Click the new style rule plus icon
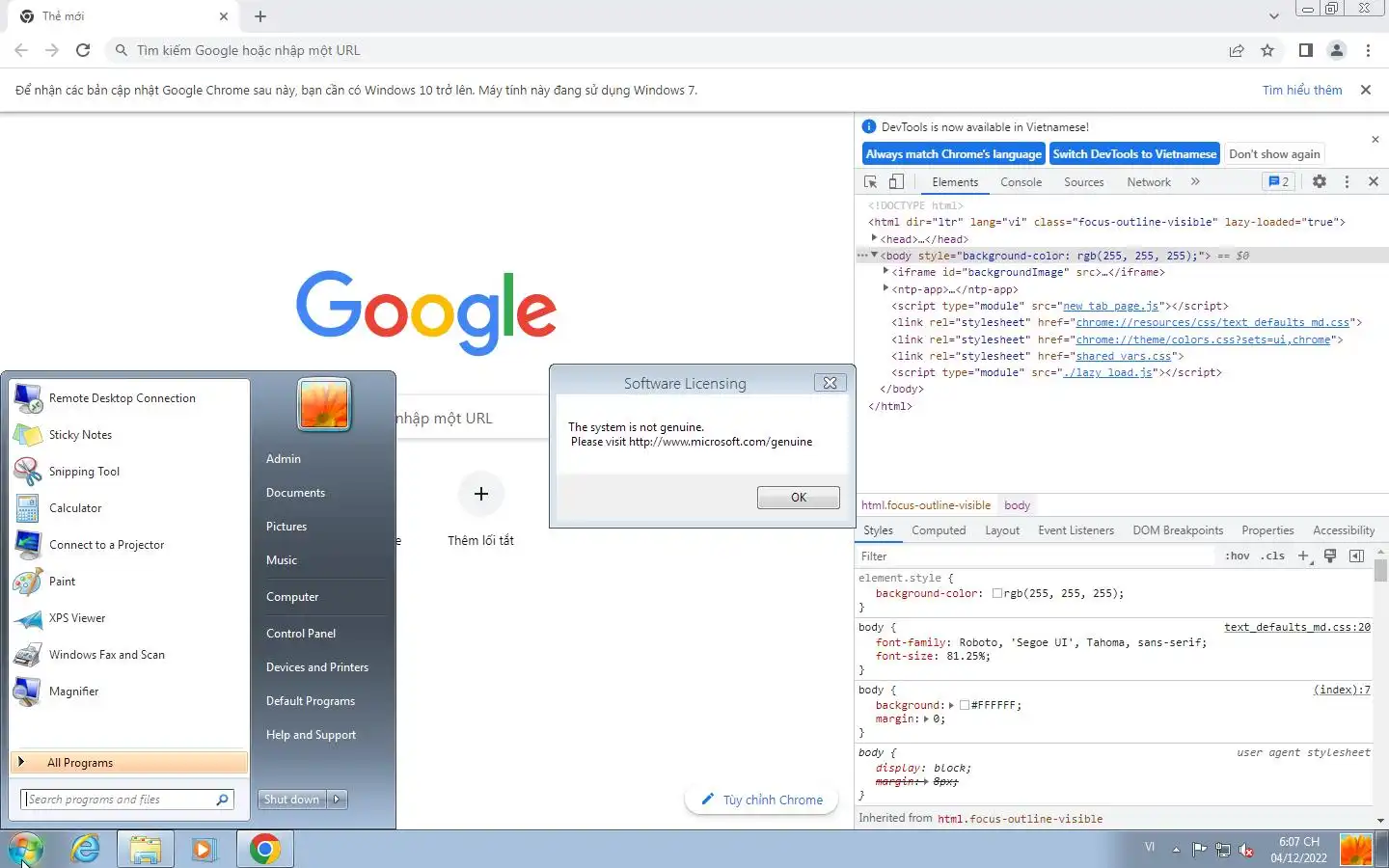 pyautogui.click(x=1304, y=556)
